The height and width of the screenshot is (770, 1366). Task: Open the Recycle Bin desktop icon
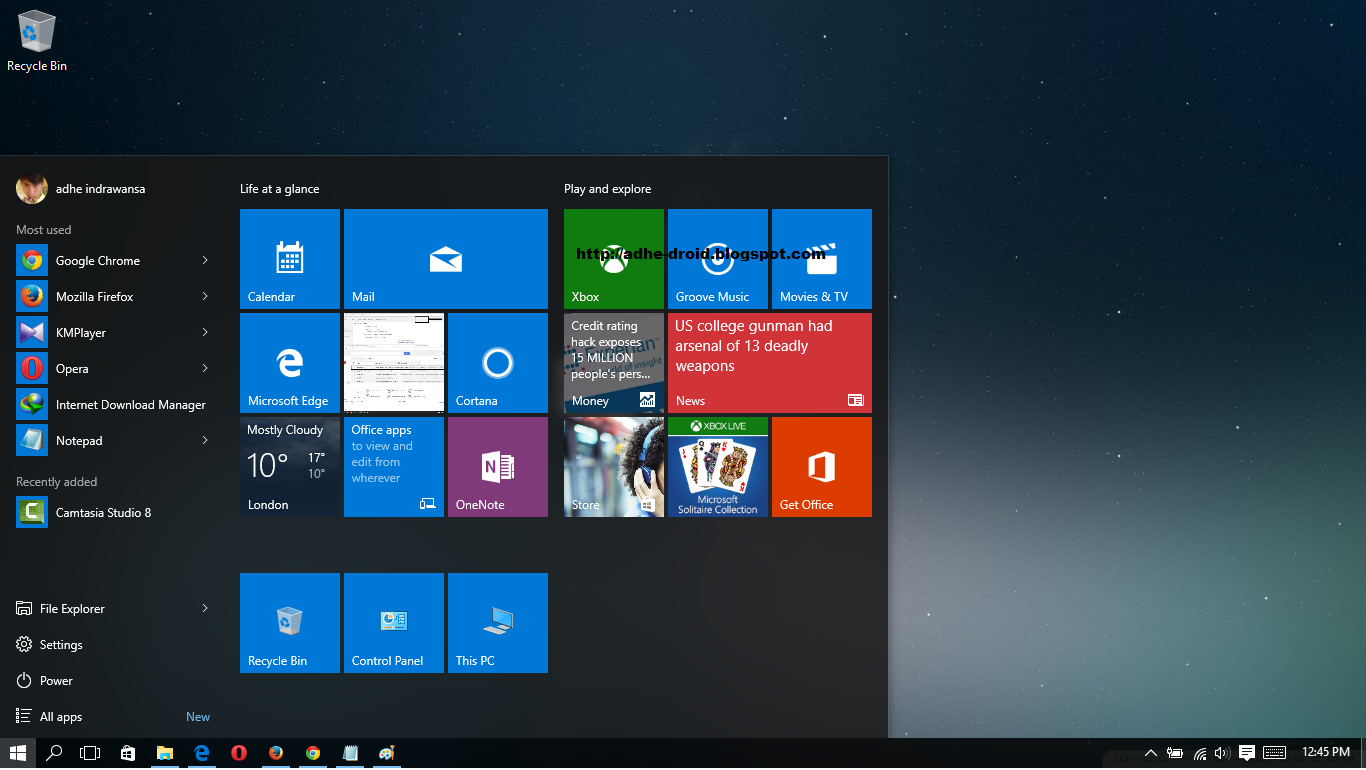point(37,42)
